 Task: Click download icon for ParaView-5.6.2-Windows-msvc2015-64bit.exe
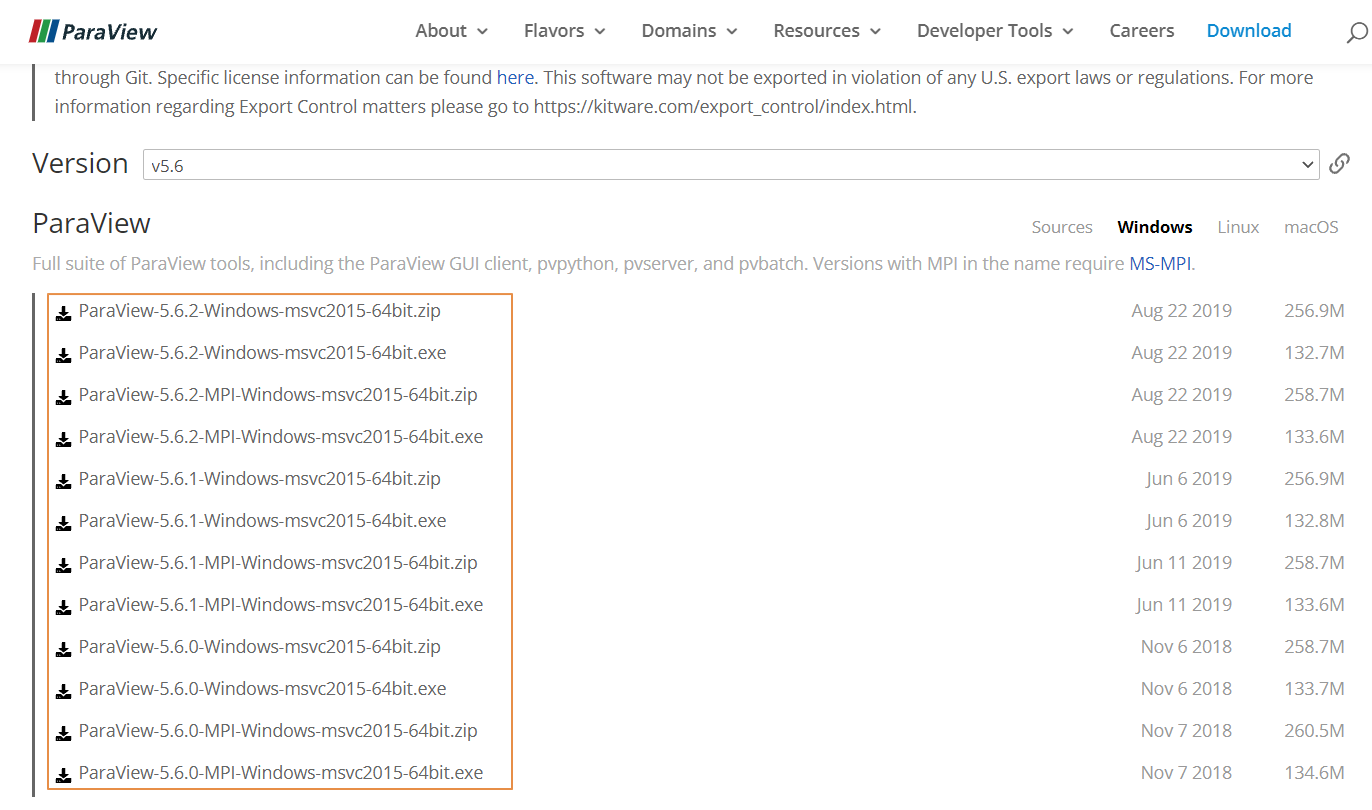pos(63,355)
